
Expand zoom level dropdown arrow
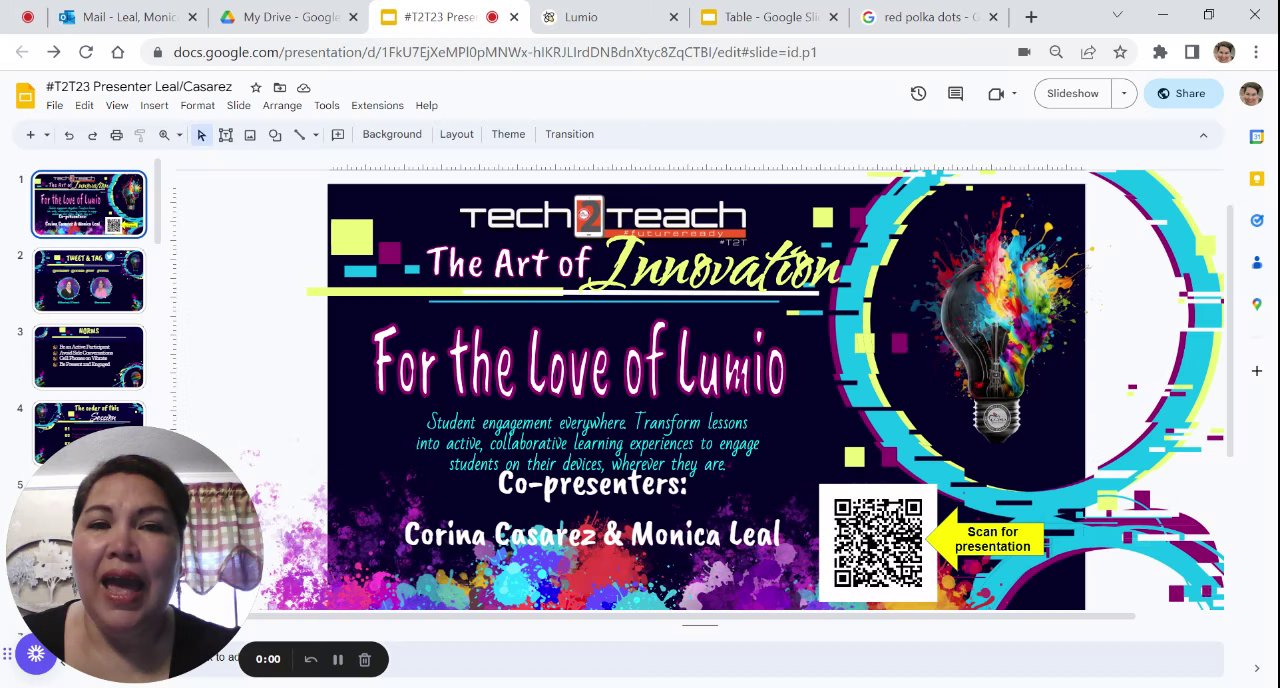179,135
